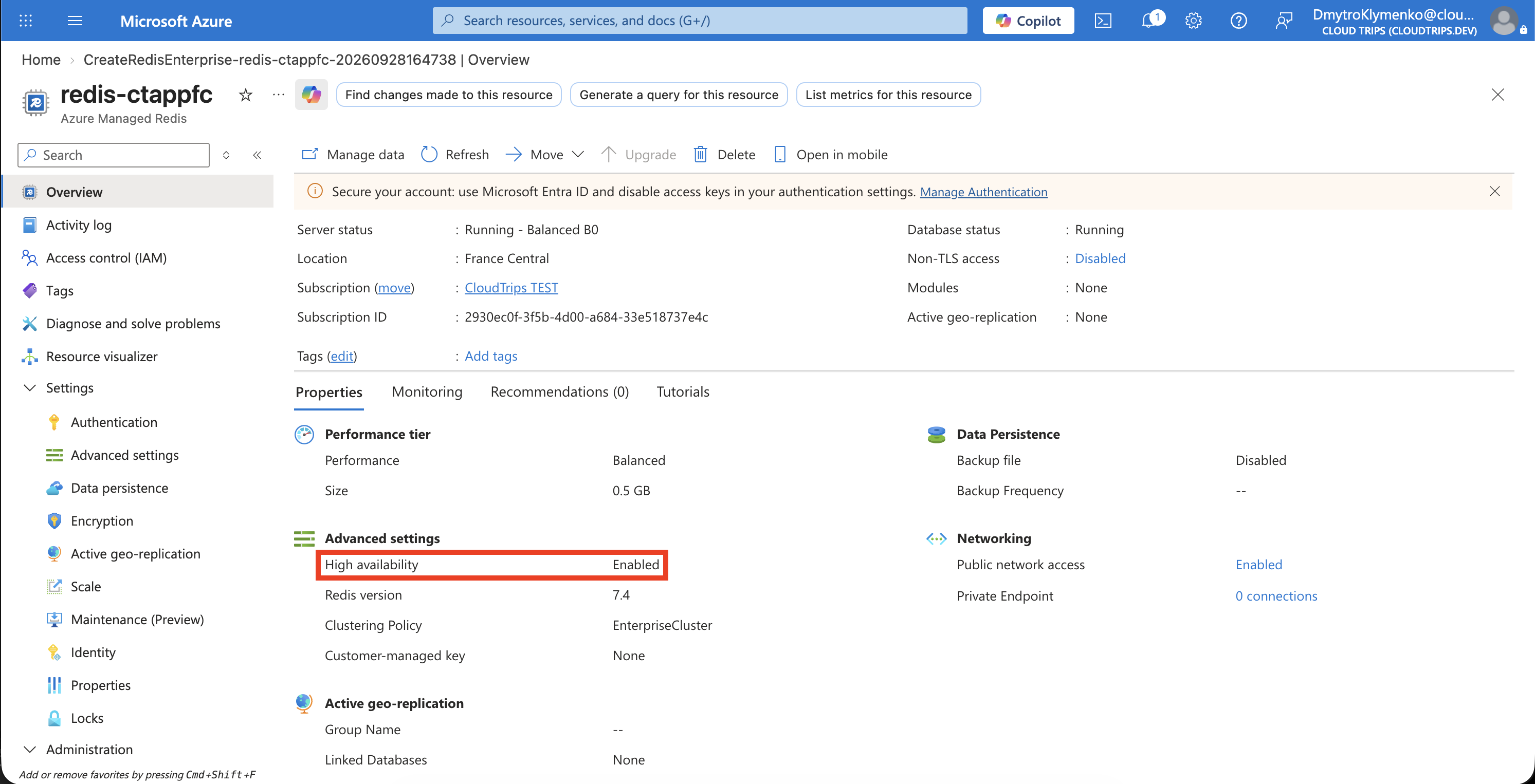
Task: Click the Active geo-replication globe icon in Properties
Action: click(304, 703)
